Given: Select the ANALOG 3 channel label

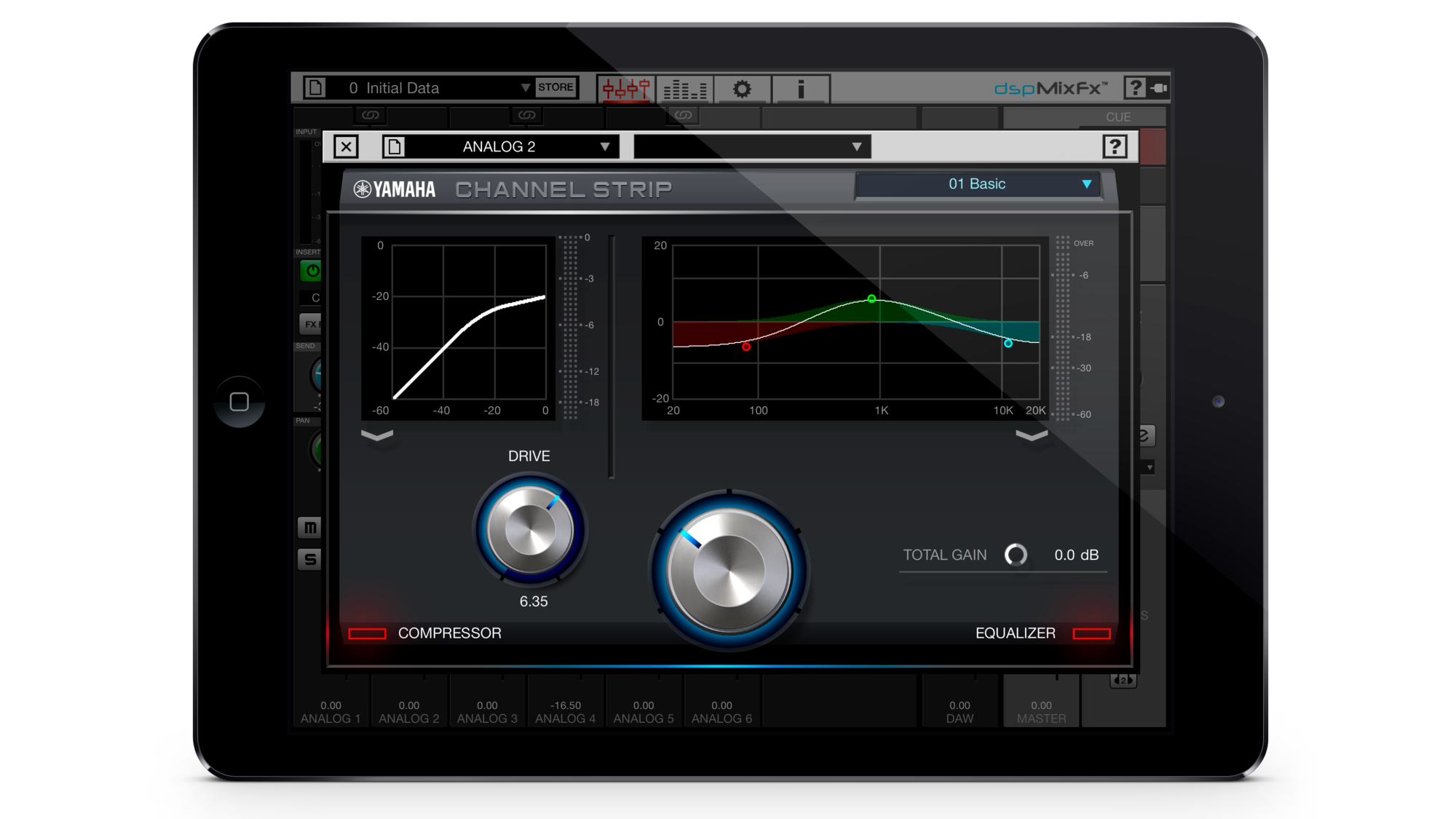Looking at the screenshot, I should coord(487,719).
